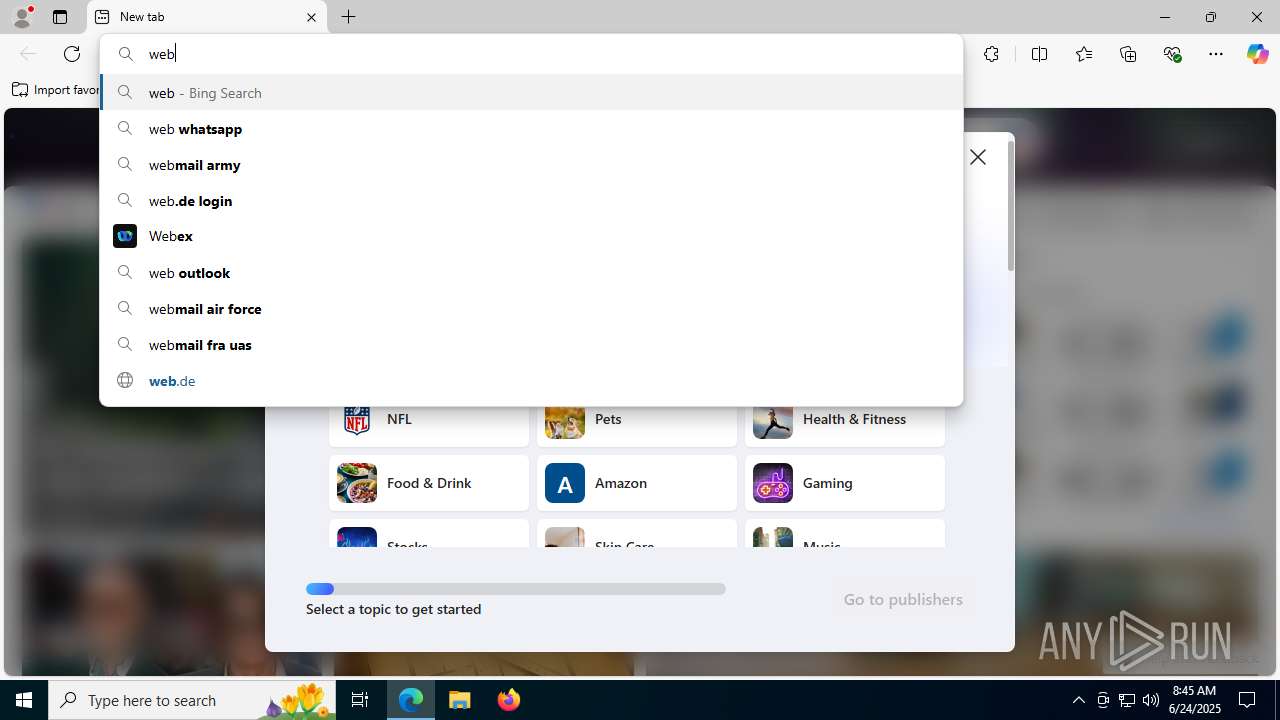The image size is (1280, 720).
Task: Choose the 'web whatsapp' suggestion
Action: click(x=531, y=129)
